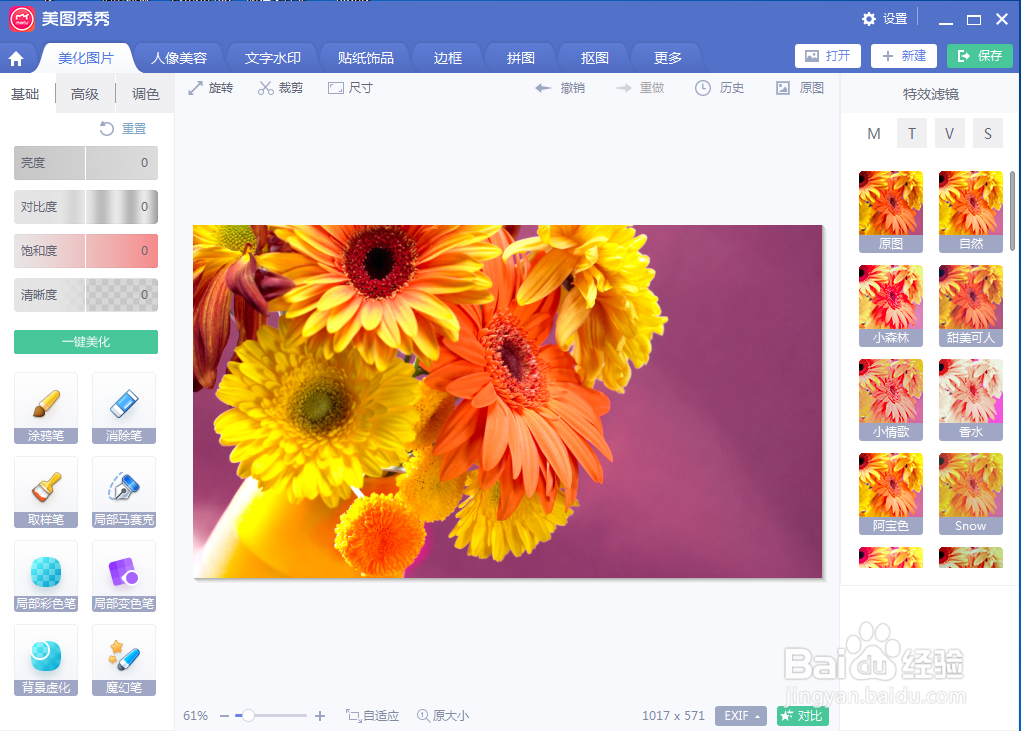This screenshot has height=731, width=1021.
Task: Select the 取样笔 sampling brush tool
Action: [x=46, y=492]
